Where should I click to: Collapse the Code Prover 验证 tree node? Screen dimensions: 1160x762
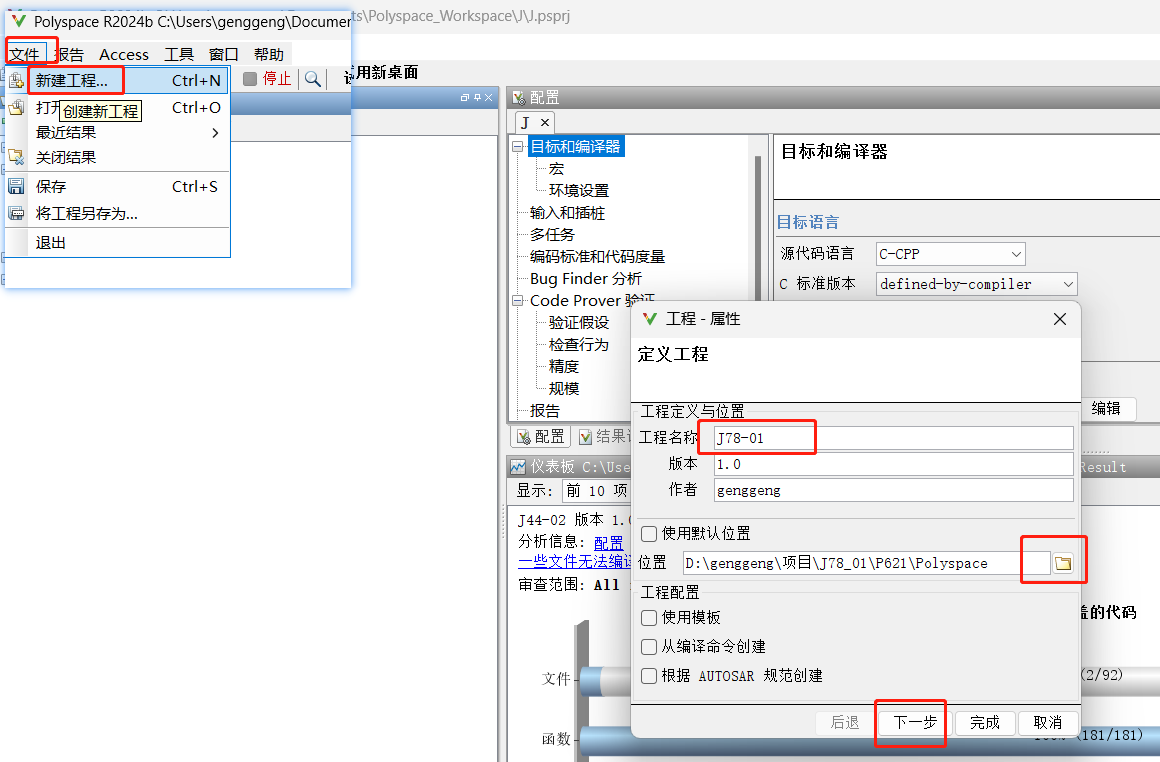[518, 300]
